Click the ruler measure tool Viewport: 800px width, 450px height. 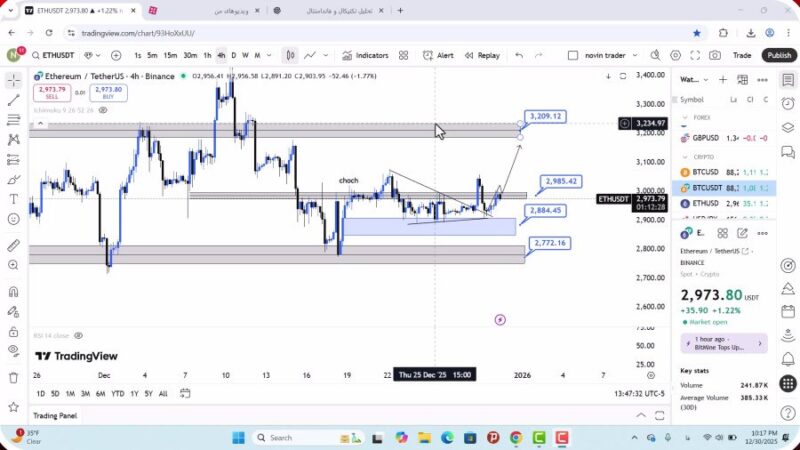[x=14, y=245]
